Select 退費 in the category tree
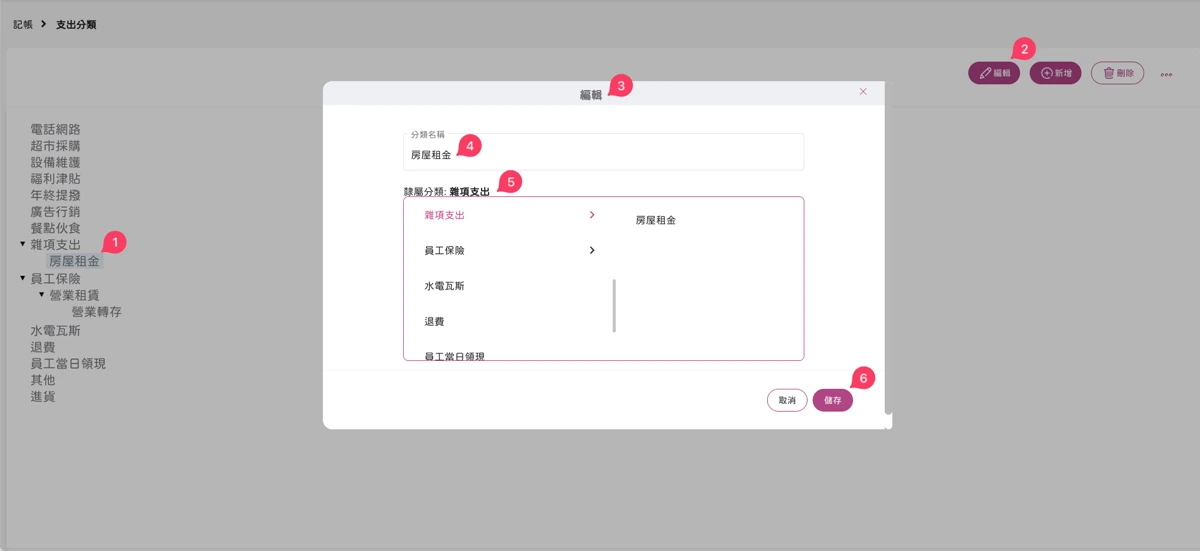The image size is (1200, 551). 43,347
